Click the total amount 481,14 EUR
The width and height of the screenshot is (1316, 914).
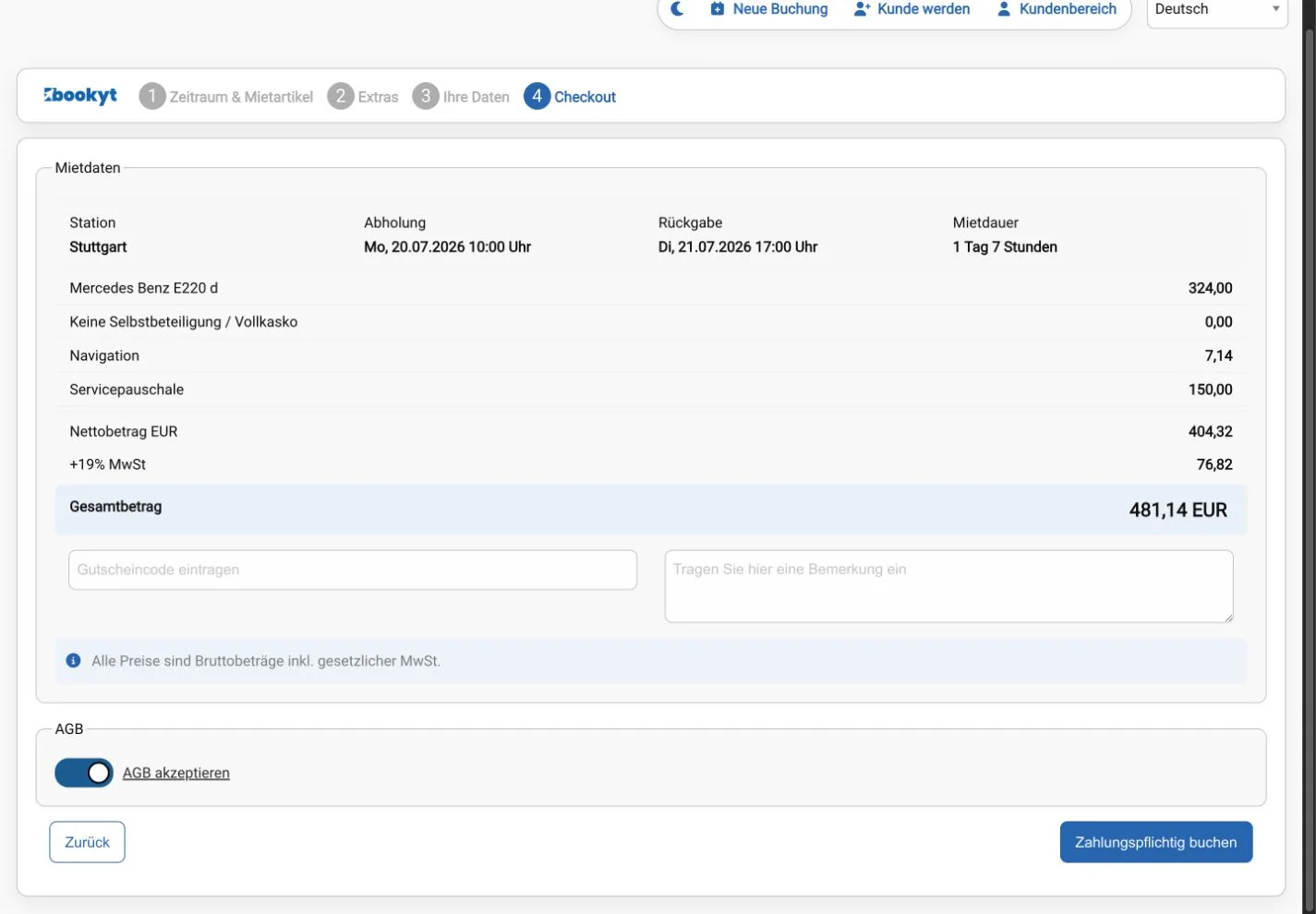click(1178, 511)
